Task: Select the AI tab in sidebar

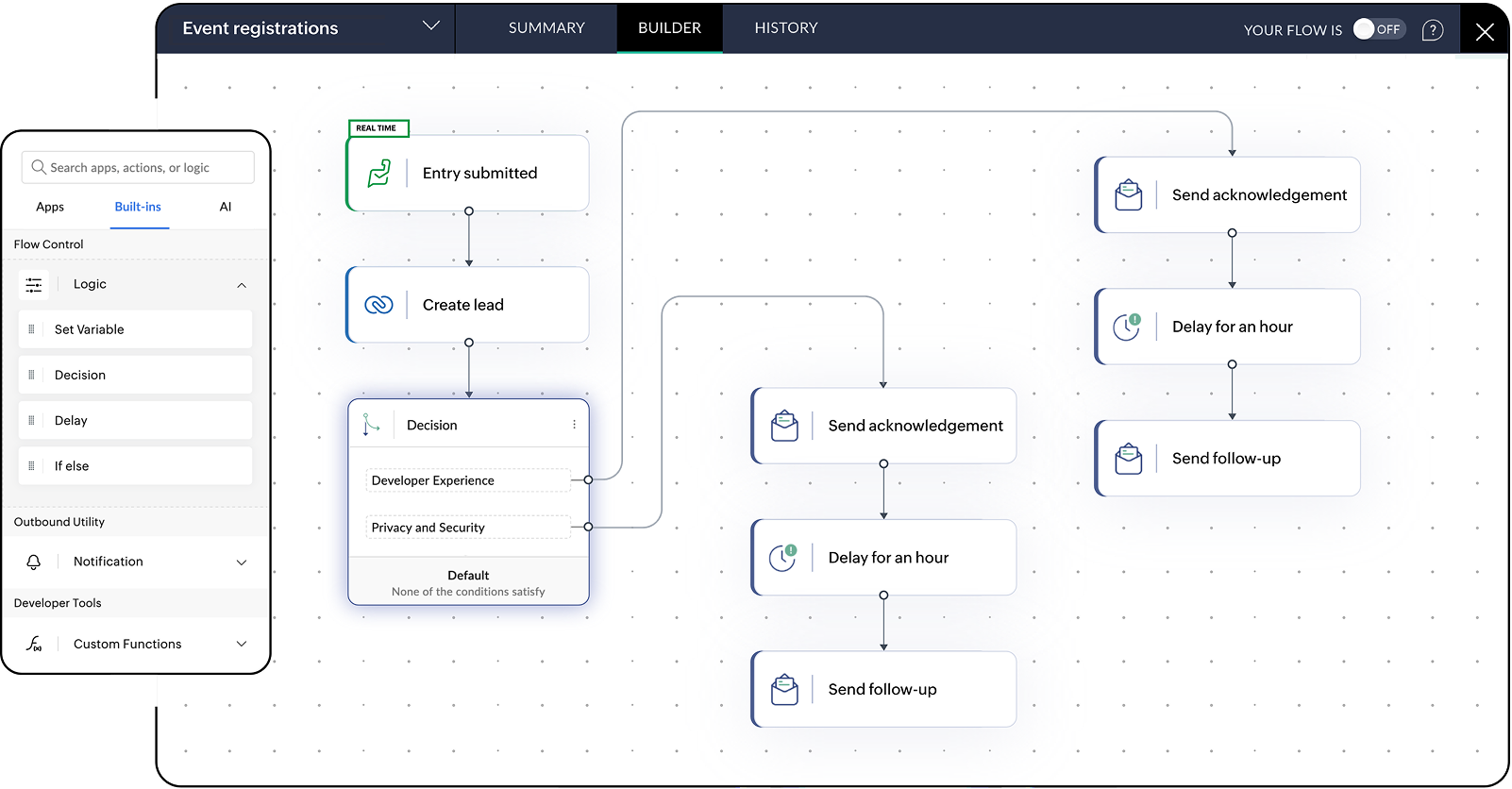Action: [x=226, y=207]
